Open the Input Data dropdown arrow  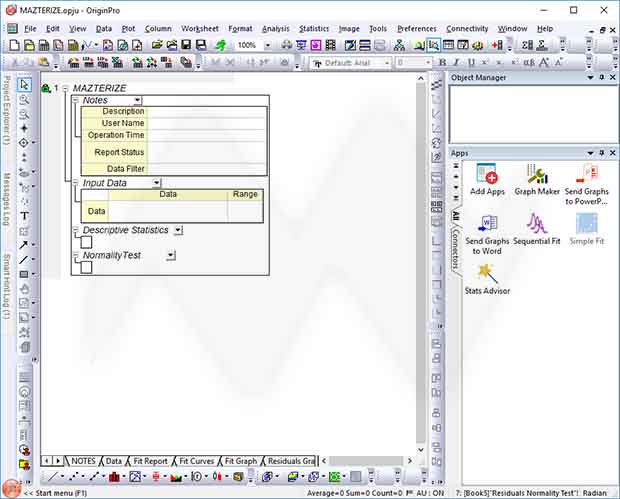[157, 183]
